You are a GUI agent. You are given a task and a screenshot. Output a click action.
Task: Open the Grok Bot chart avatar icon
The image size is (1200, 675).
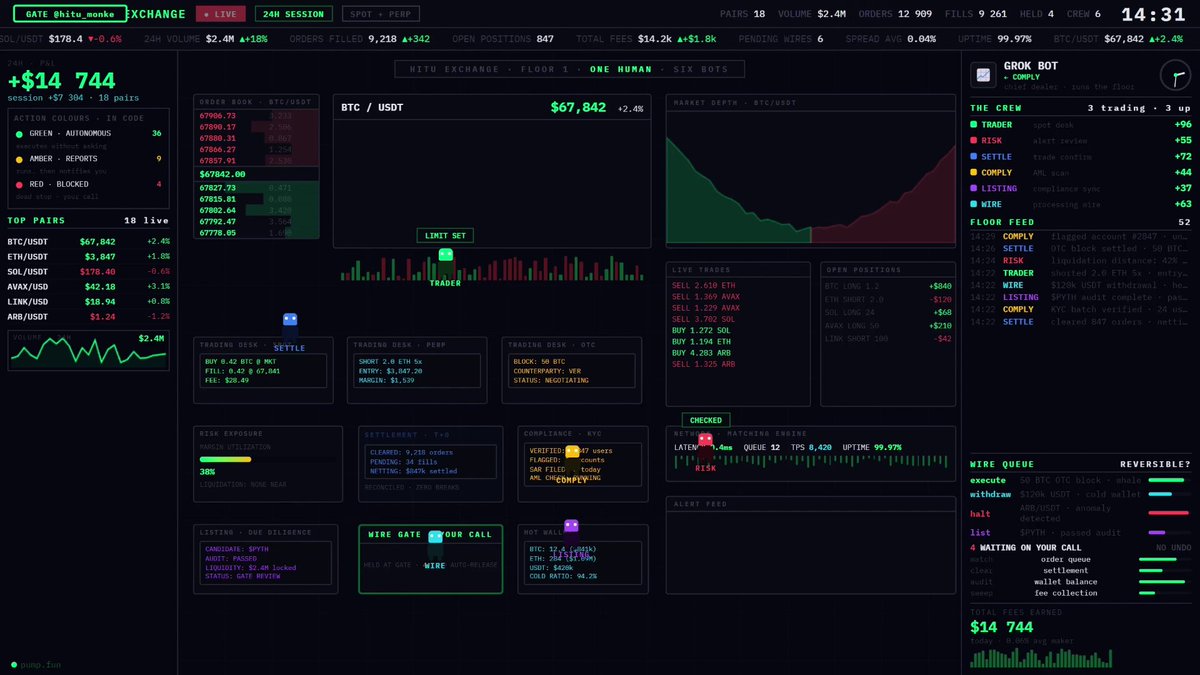tap(984, 75)
